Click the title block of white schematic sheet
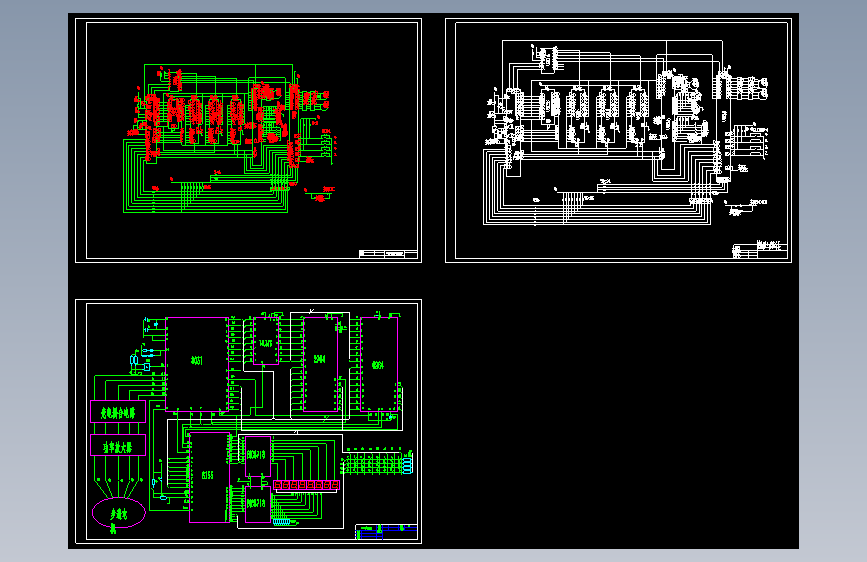Image resolution: width=867 pixels, height=562 pixels. pos(760,250)
